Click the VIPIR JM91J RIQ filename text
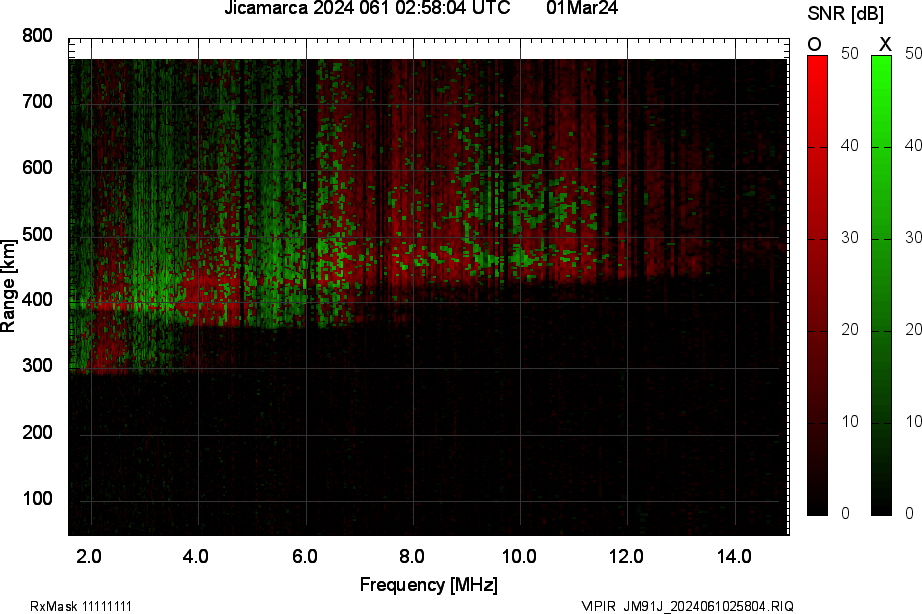Image resolution: width=922 pixels, height=614 pixels. [x=687, y=606]
